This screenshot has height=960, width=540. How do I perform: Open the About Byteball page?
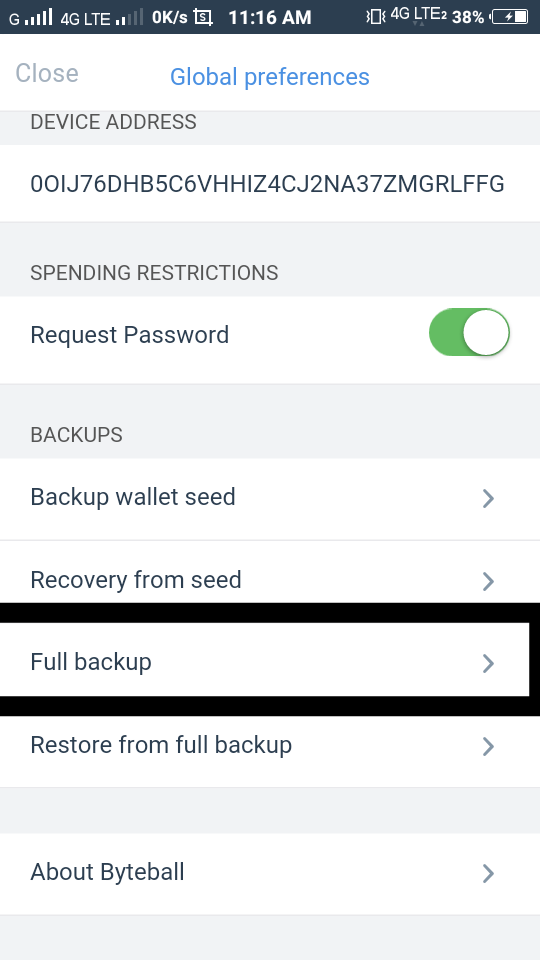[270, 874]
